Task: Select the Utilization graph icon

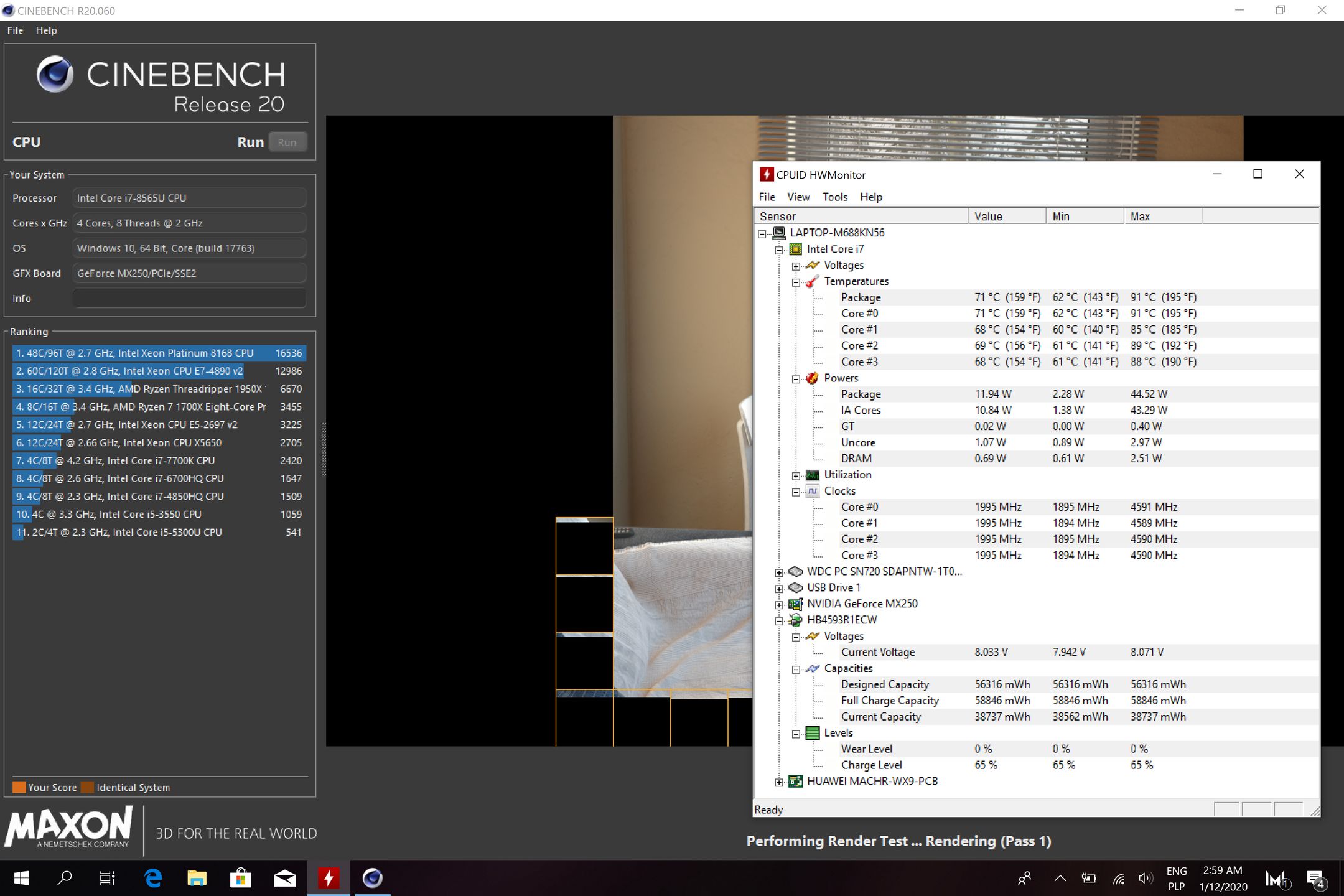Action: point(812,475)
